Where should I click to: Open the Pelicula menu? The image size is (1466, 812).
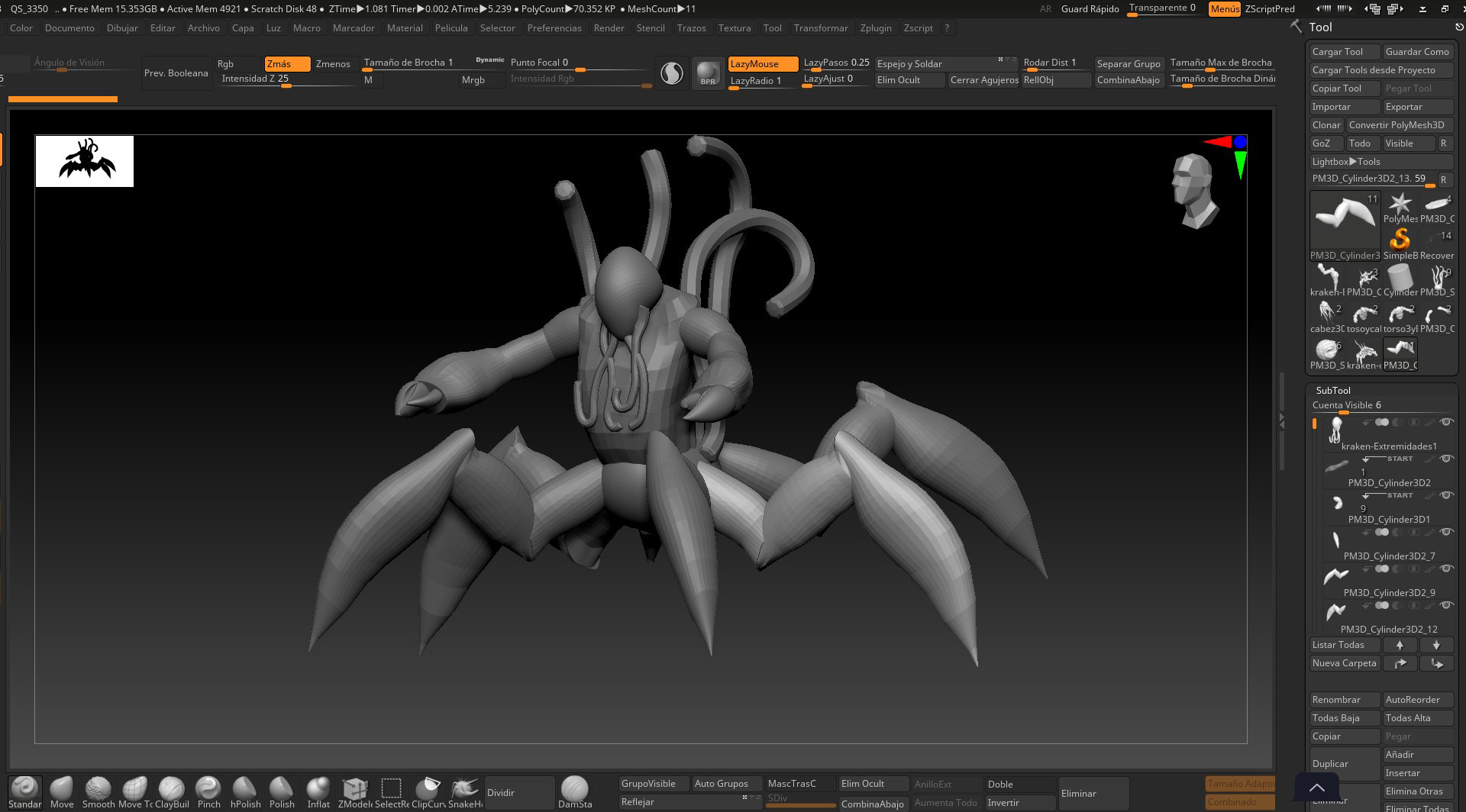coord(451,28)
